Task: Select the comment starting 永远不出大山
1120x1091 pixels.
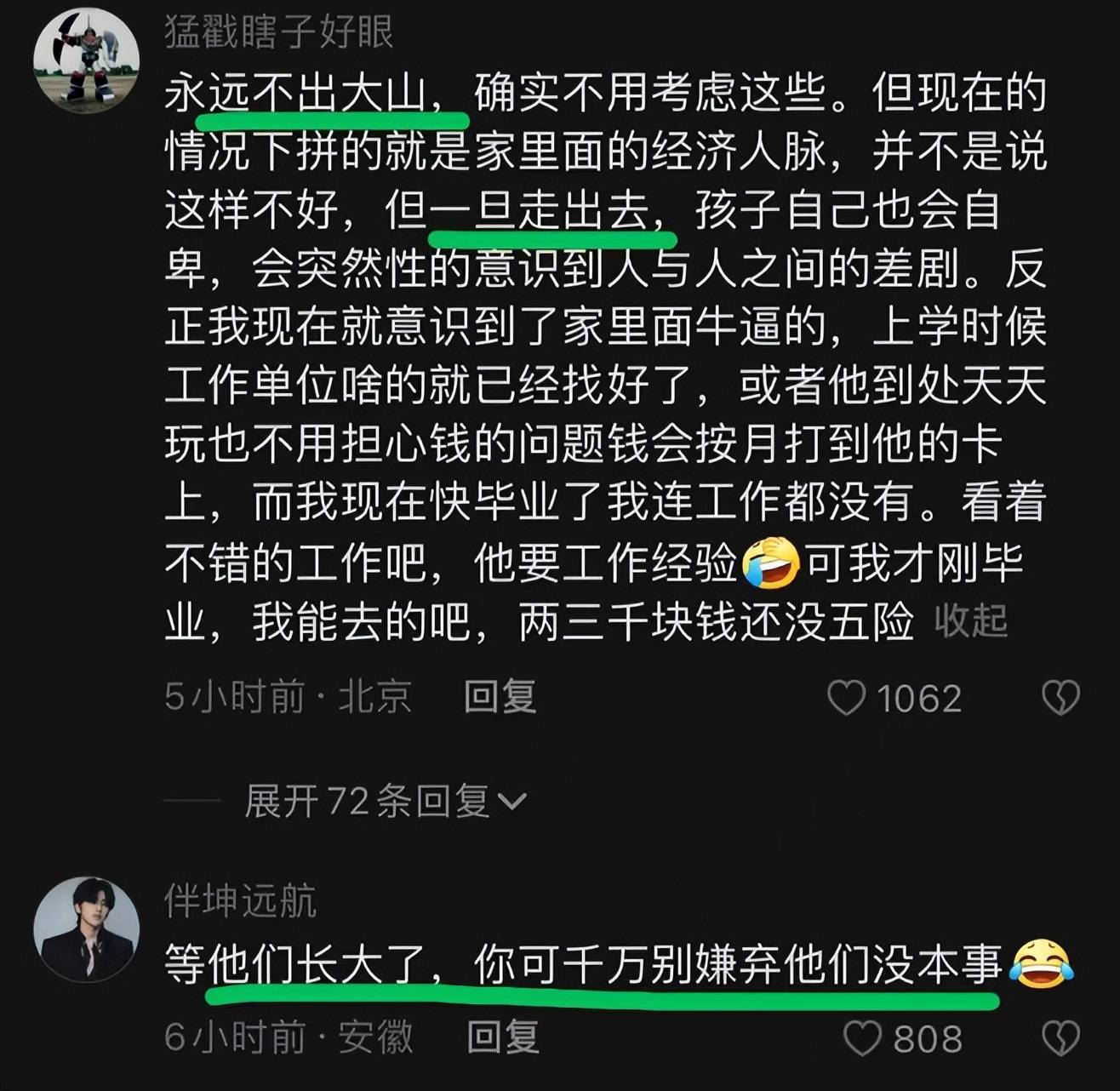Action: 605,358
